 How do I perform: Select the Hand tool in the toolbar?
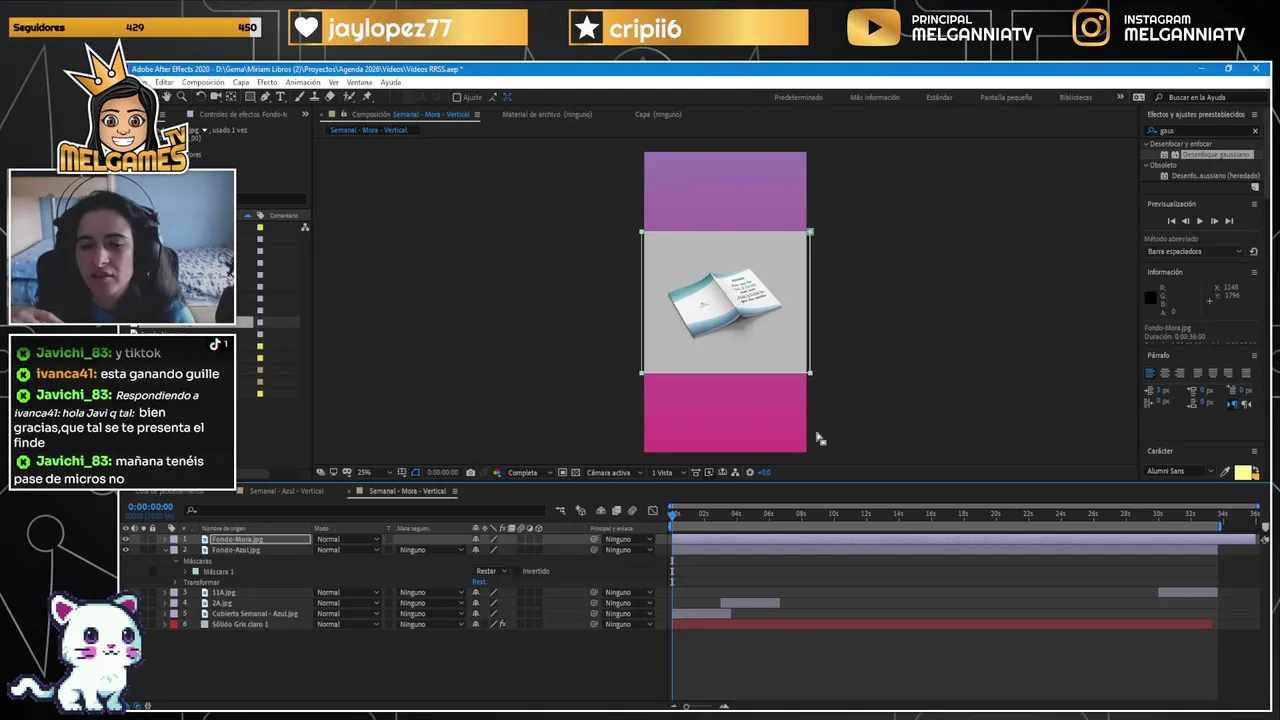click(x=167, y=97)
